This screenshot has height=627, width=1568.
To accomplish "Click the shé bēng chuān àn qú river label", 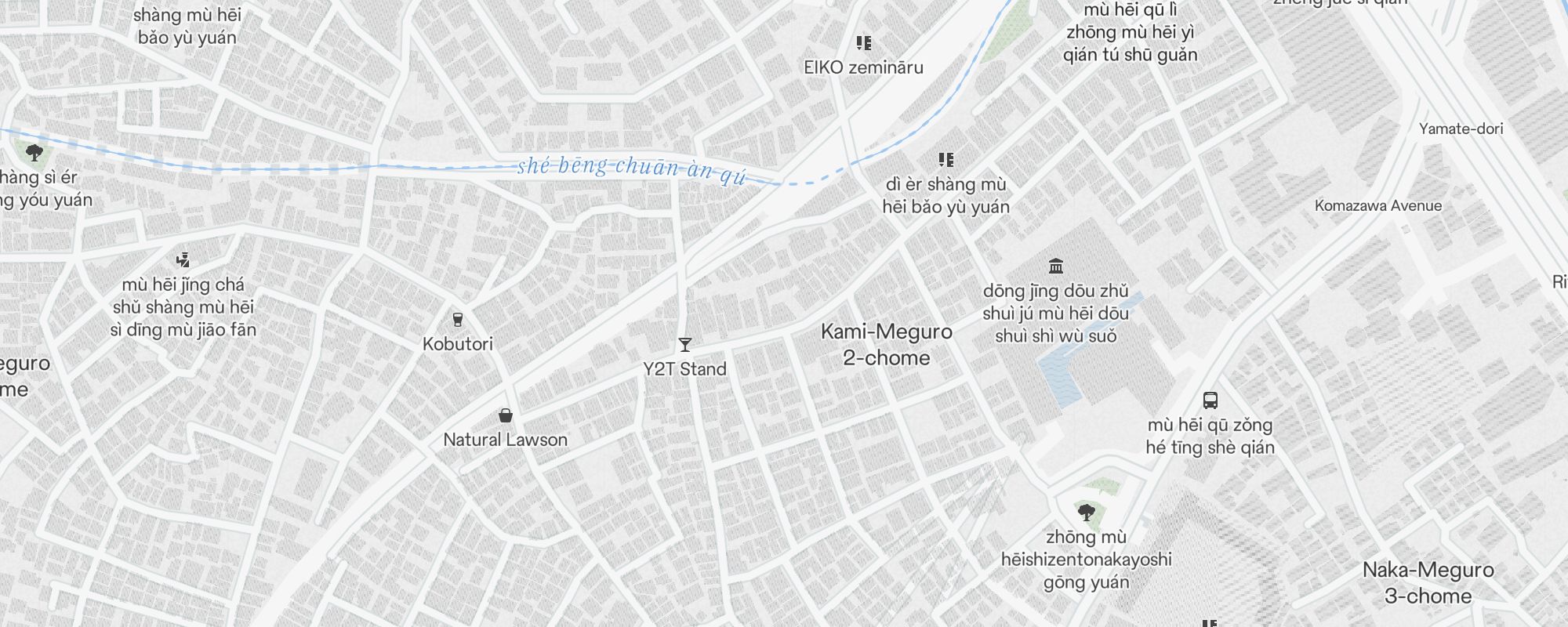I will [632, 169].
